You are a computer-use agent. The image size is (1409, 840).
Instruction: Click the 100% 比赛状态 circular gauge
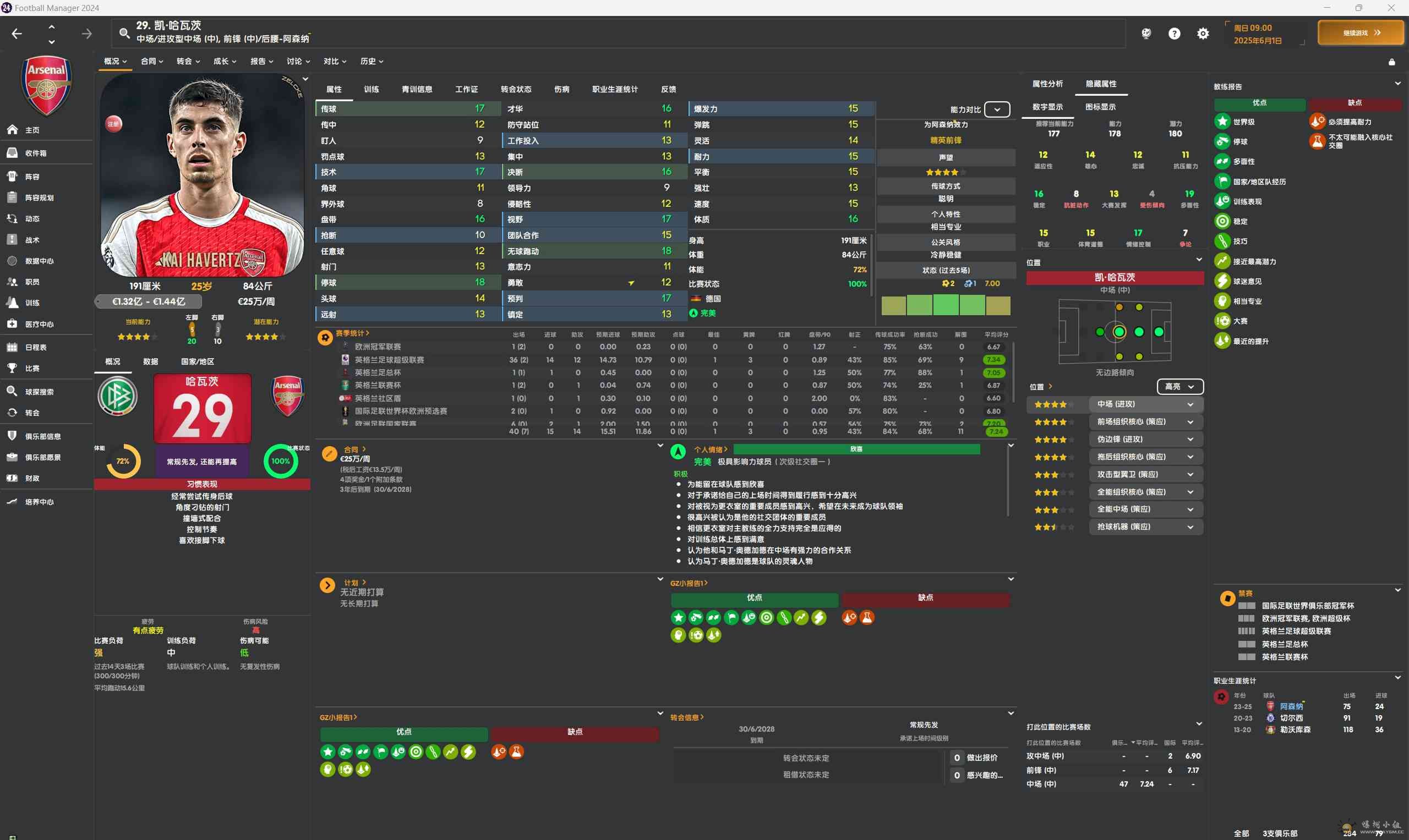pos(280,461)
